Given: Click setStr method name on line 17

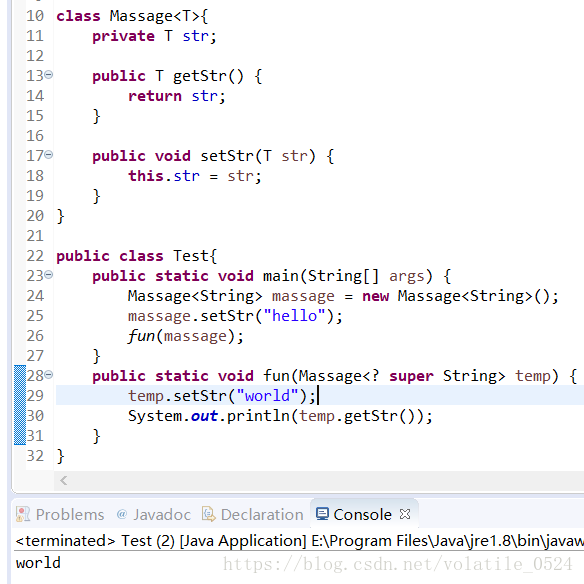Looking at the screenshot, I should pos(227,156).
